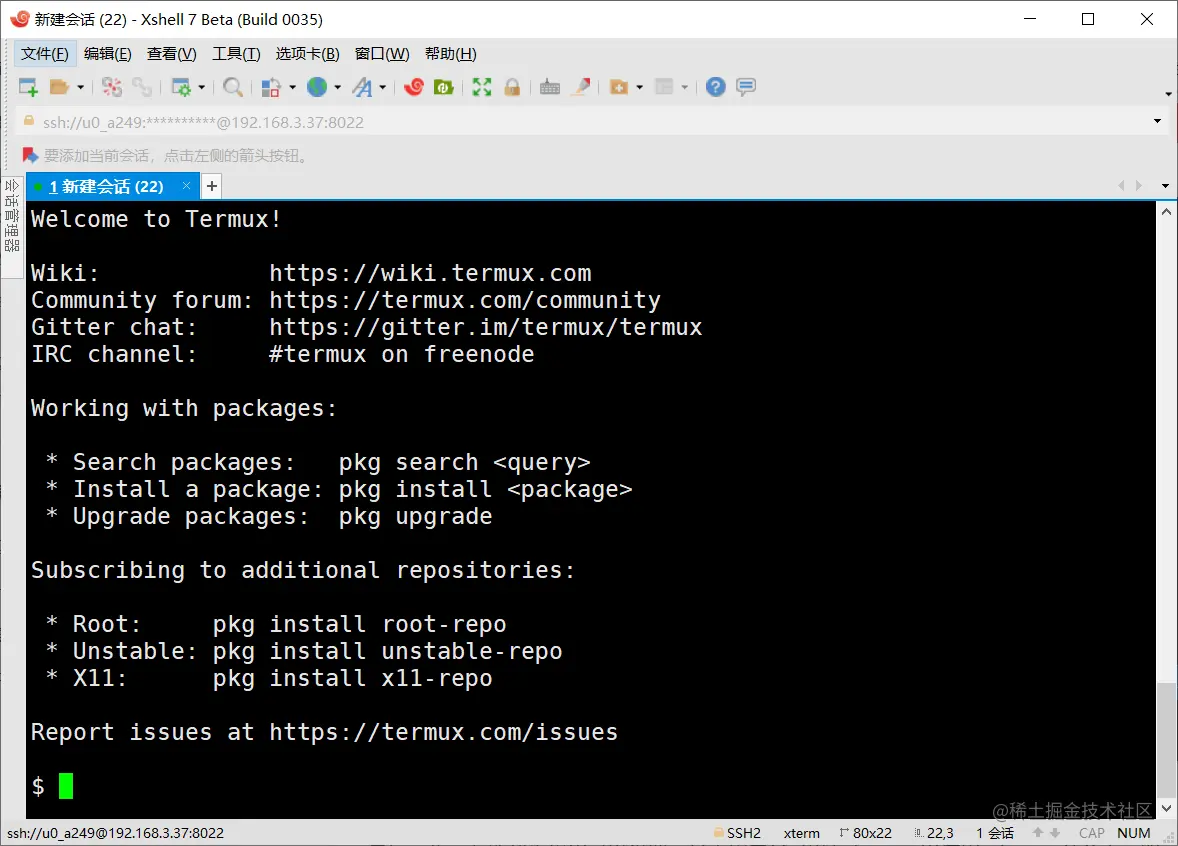This screenshot has width=1178, height=846.
Task: Add a new tab with plus button
Action: 212,186
